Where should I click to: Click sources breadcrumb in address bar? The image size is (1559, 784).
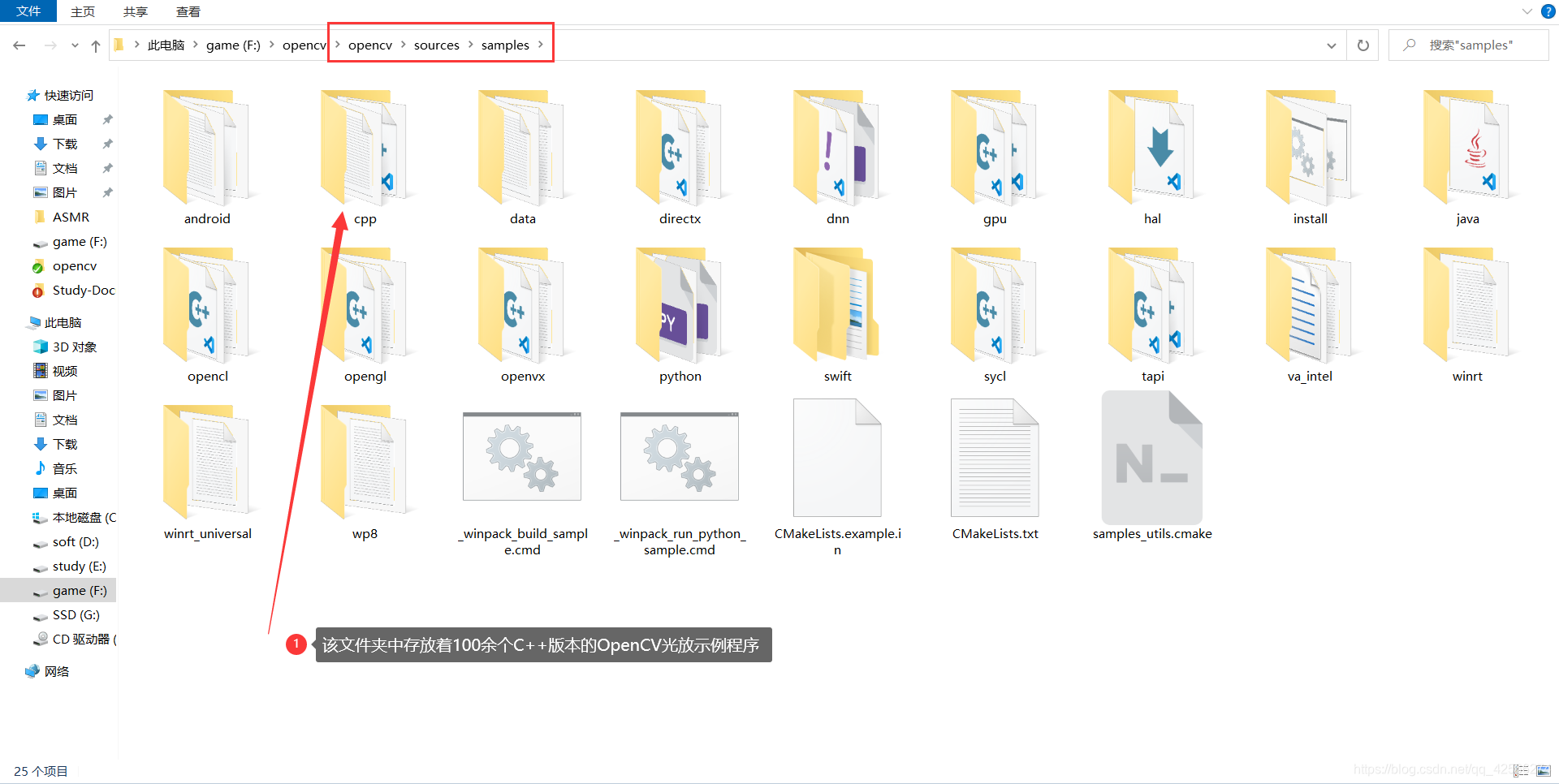(x=437, y=45)
